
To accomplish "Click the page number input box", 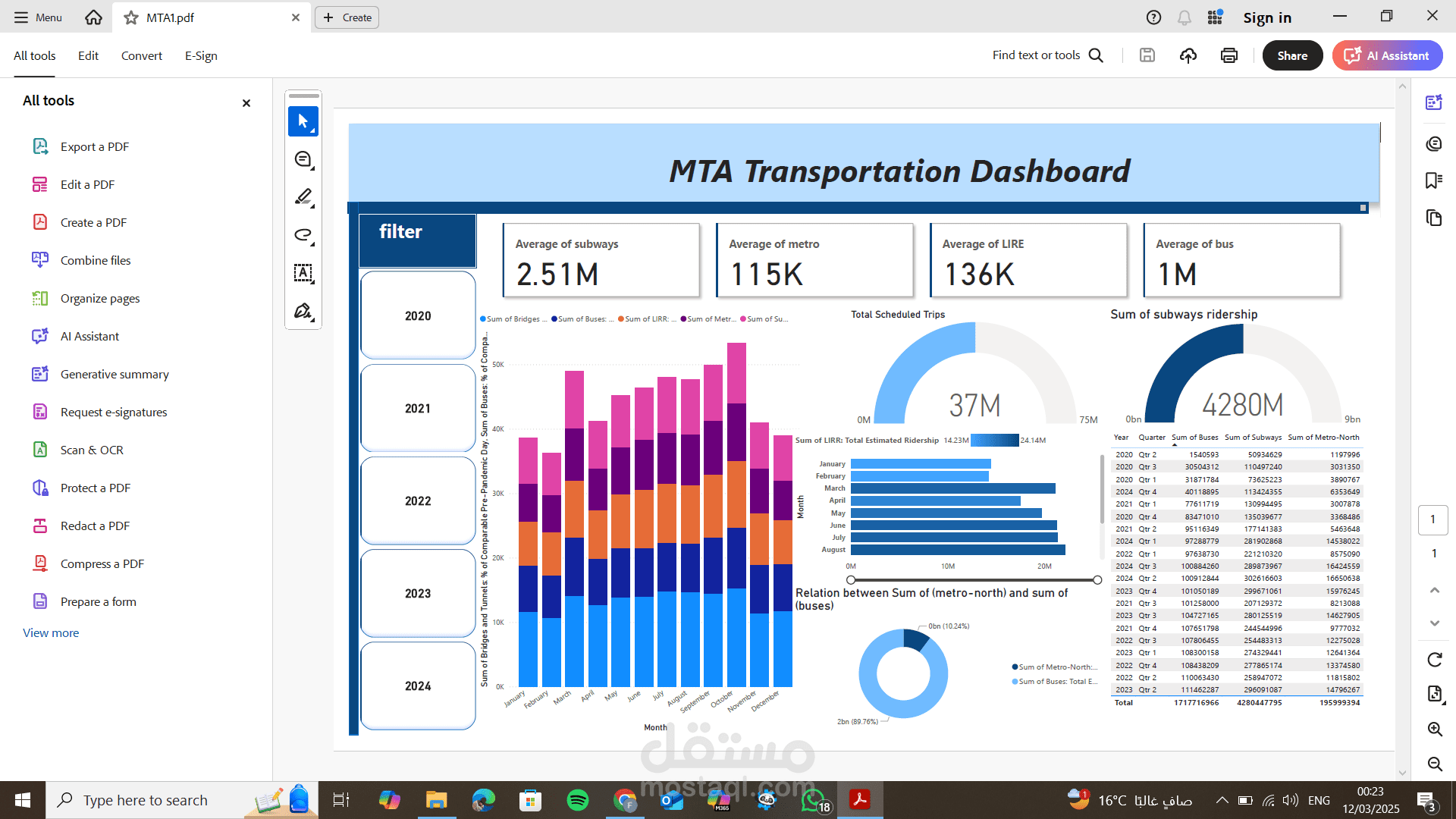I will 1432,519.
